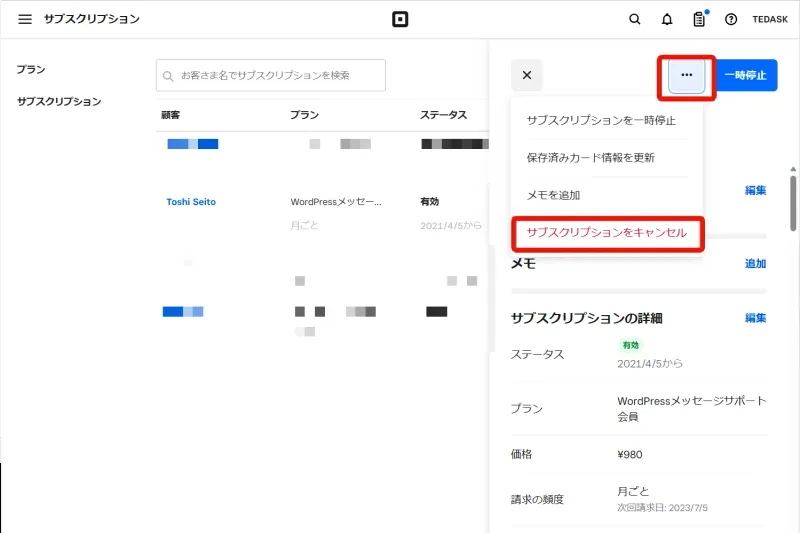Click 編集 link beside the dropdown menu

point(756,191)
